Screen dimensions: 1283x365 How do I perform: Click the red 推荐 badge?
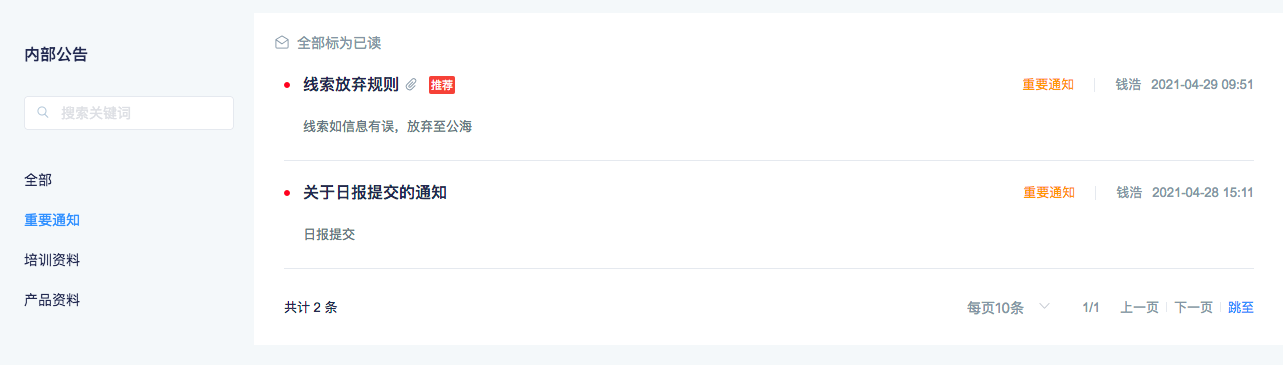coord(442,85)
